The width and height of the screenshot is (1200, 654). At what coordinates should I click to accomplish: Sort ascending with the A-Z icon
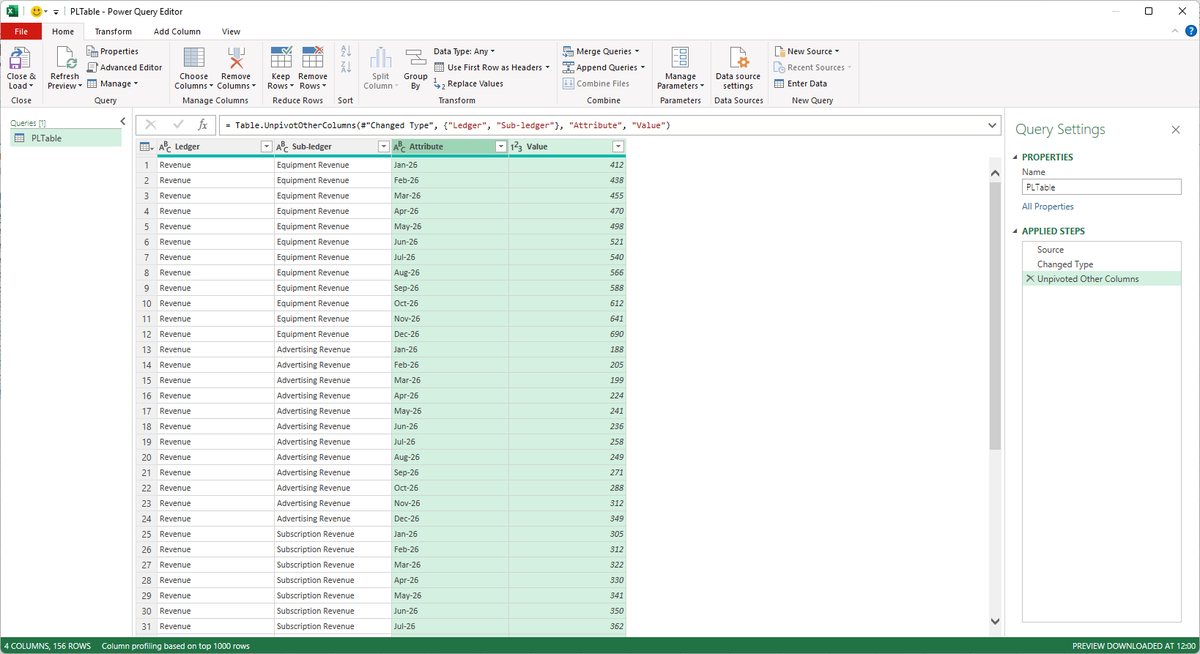346,51
